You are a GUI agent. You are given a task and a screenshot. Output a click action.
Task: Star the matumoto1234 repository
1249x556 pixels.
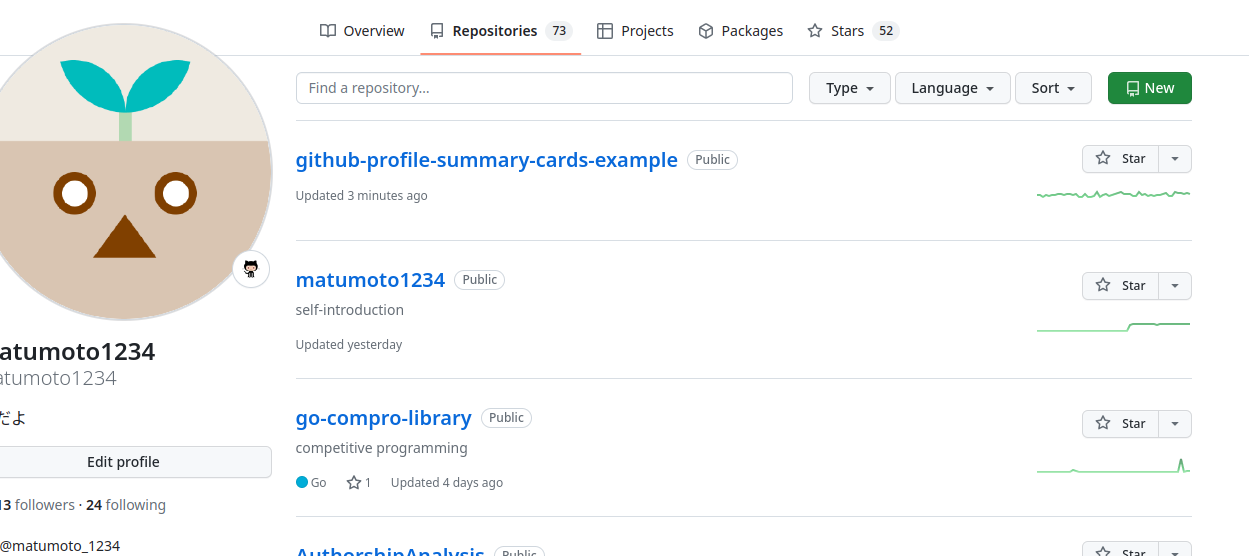(x=1121, y=286)
